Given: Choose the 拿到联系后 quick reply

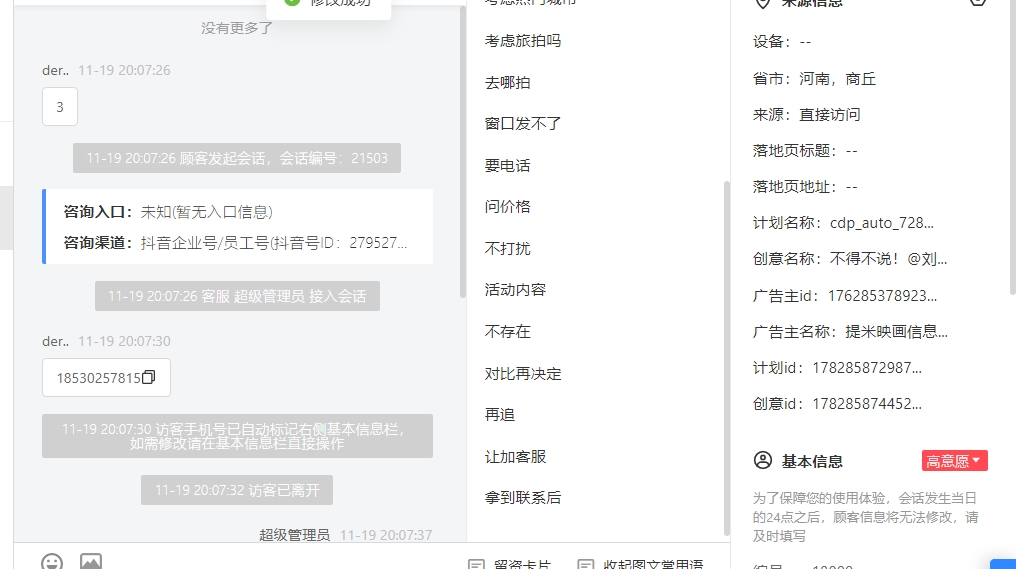Looking at the screenshot, I should coord(523,498).
